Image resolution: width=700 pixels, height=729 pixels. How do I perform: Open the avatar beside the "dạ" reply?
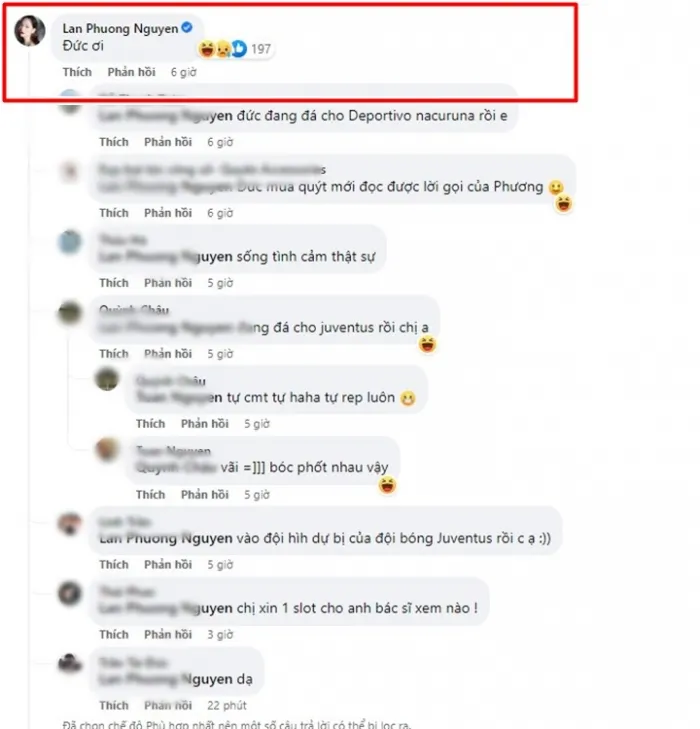tap(70, 664)
